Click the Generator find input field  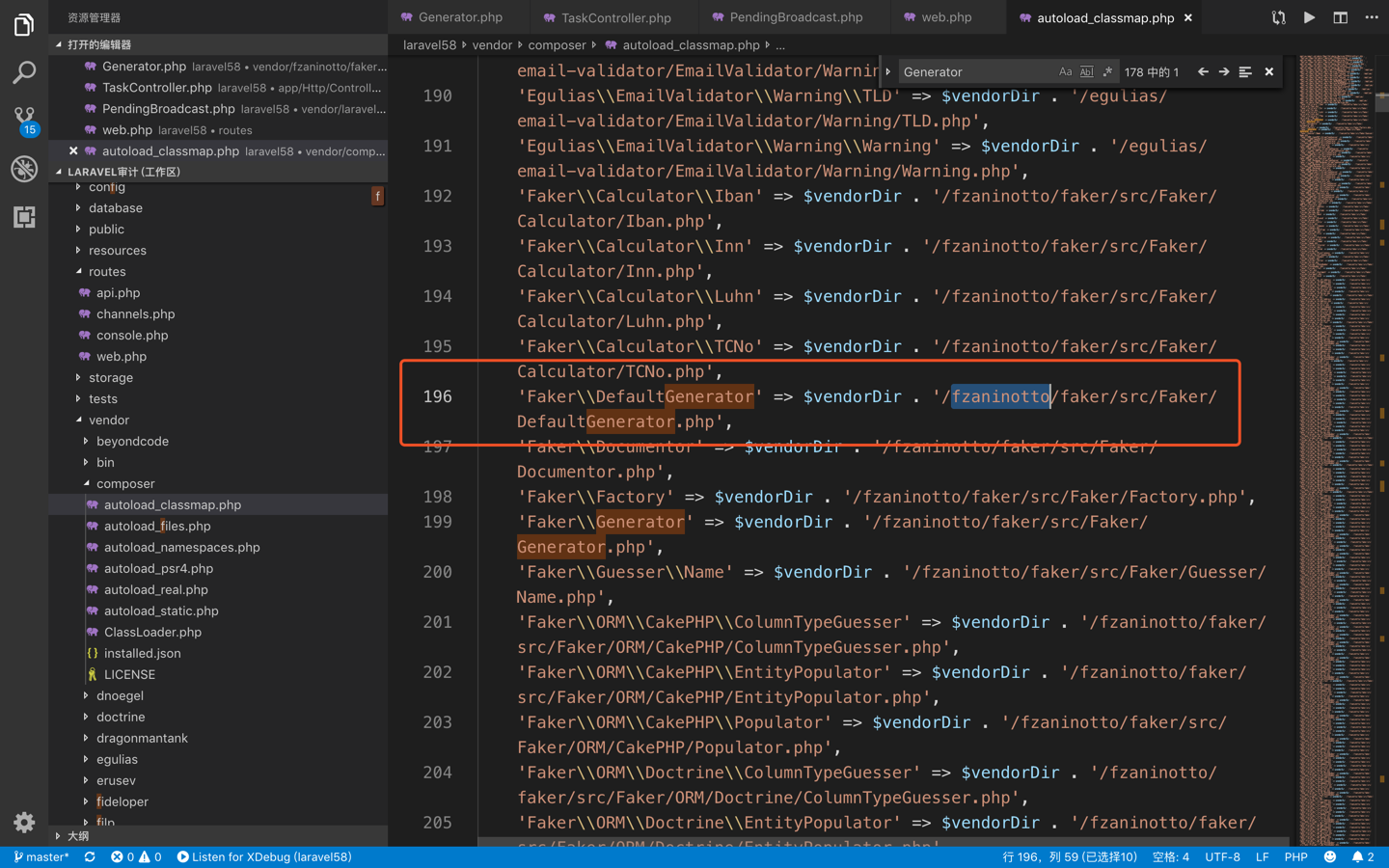[974, 72]
